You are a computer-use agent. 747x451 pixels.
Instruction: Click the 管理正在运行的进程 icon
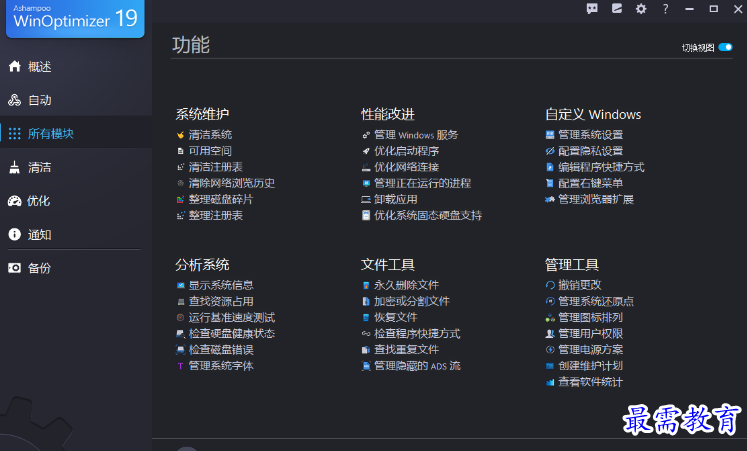pos(366,183)
